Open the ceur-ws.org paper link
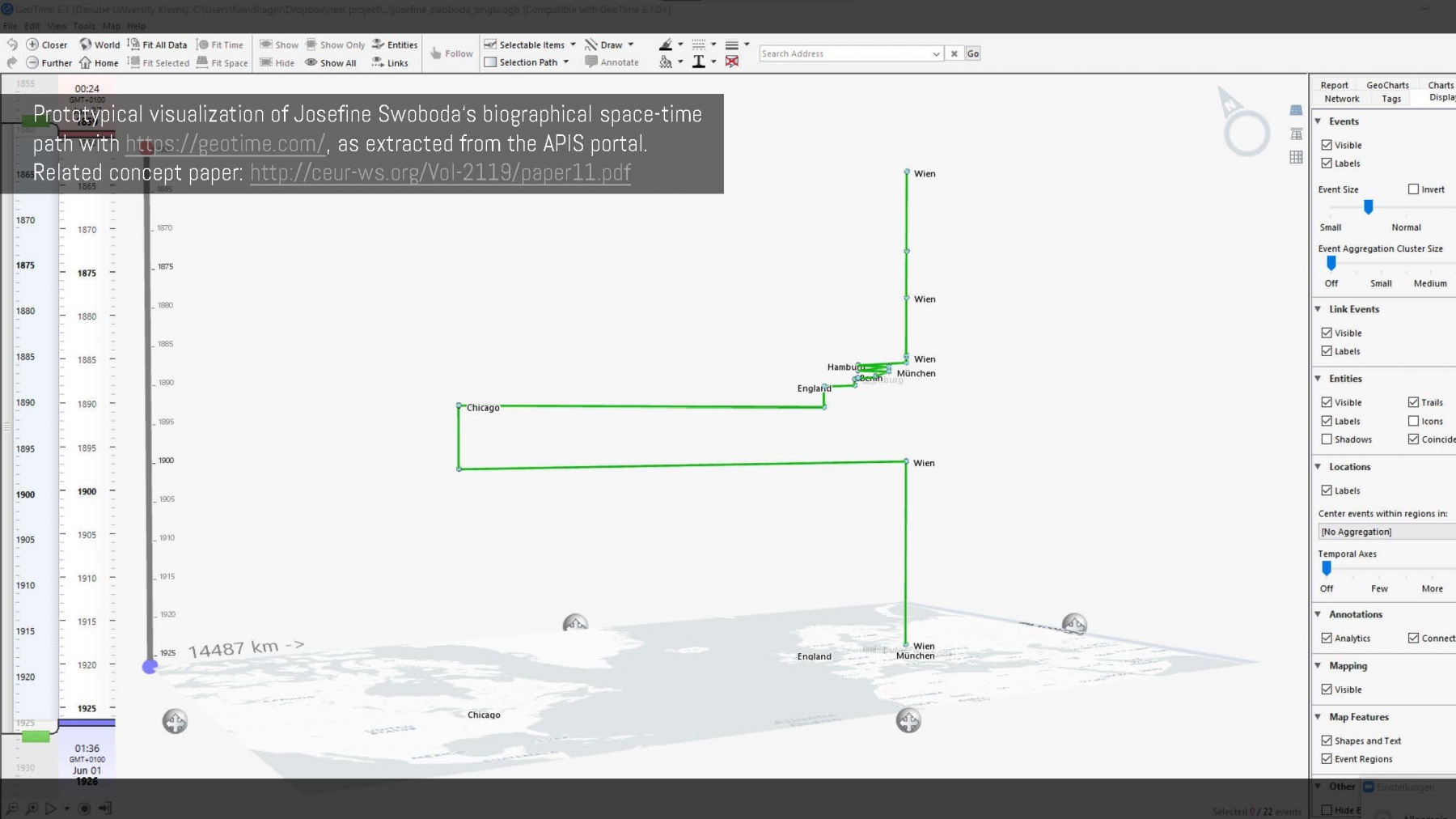This screenshot has width=1456, height=819. [x=440, y=172]
